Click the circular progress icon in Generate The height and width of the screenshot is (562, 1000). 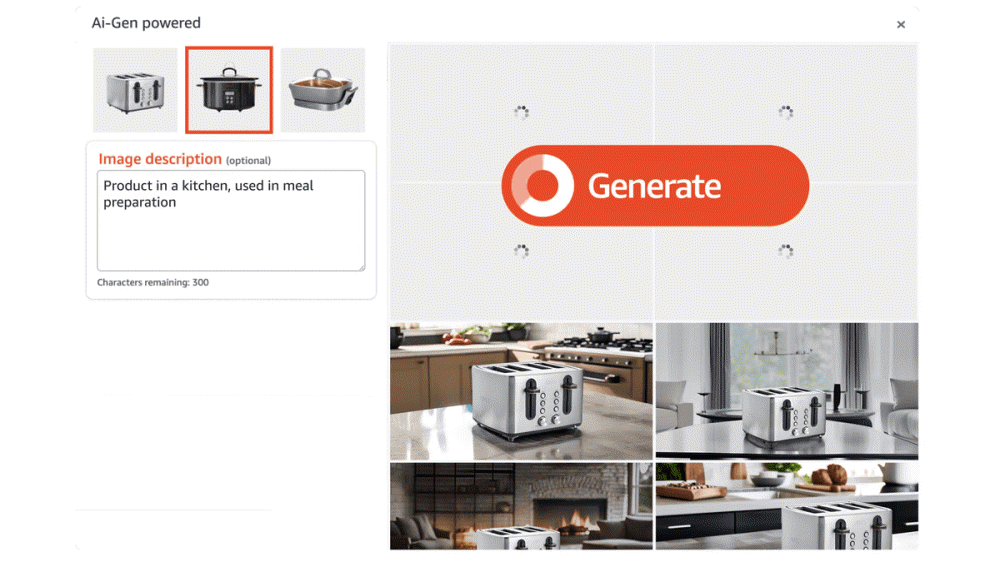tap(542, 186)
